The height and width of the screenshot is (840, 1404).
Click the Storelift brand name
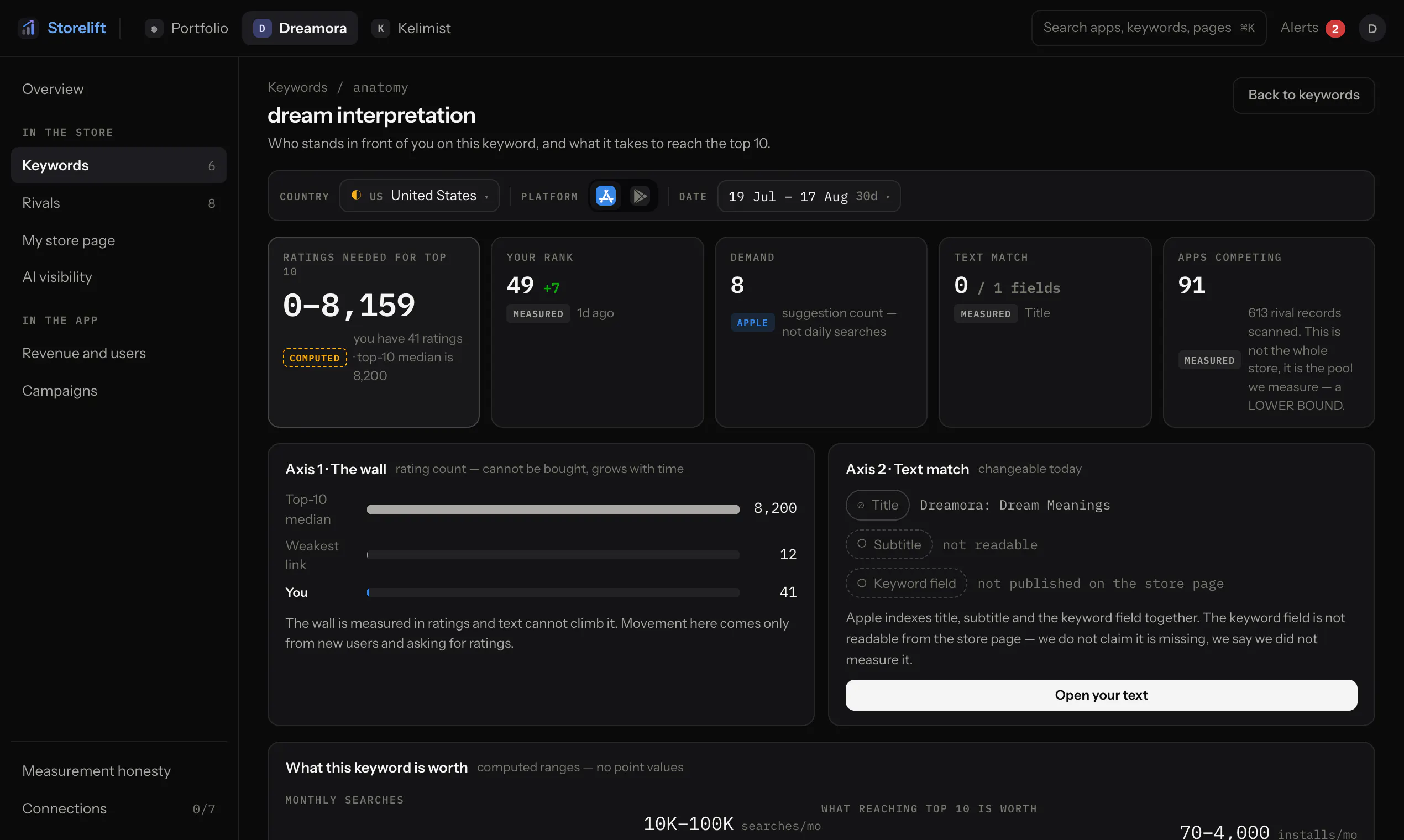click(x=76, y=28)
